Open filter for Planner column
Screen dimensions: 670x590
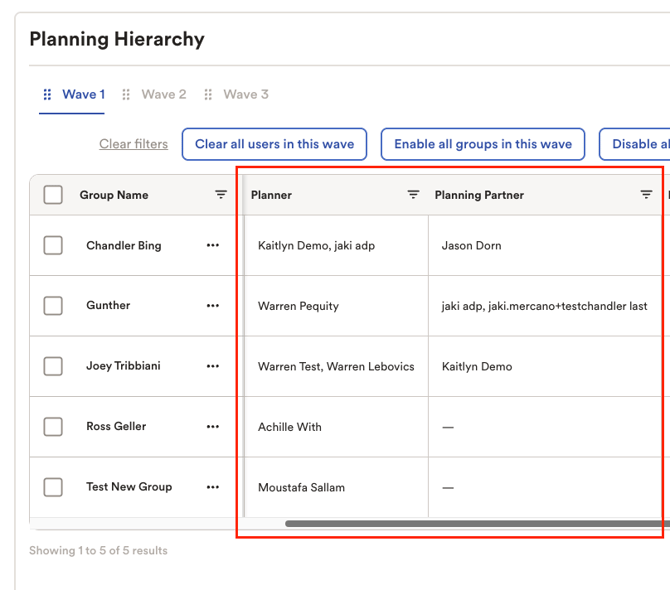pos(413,195)
